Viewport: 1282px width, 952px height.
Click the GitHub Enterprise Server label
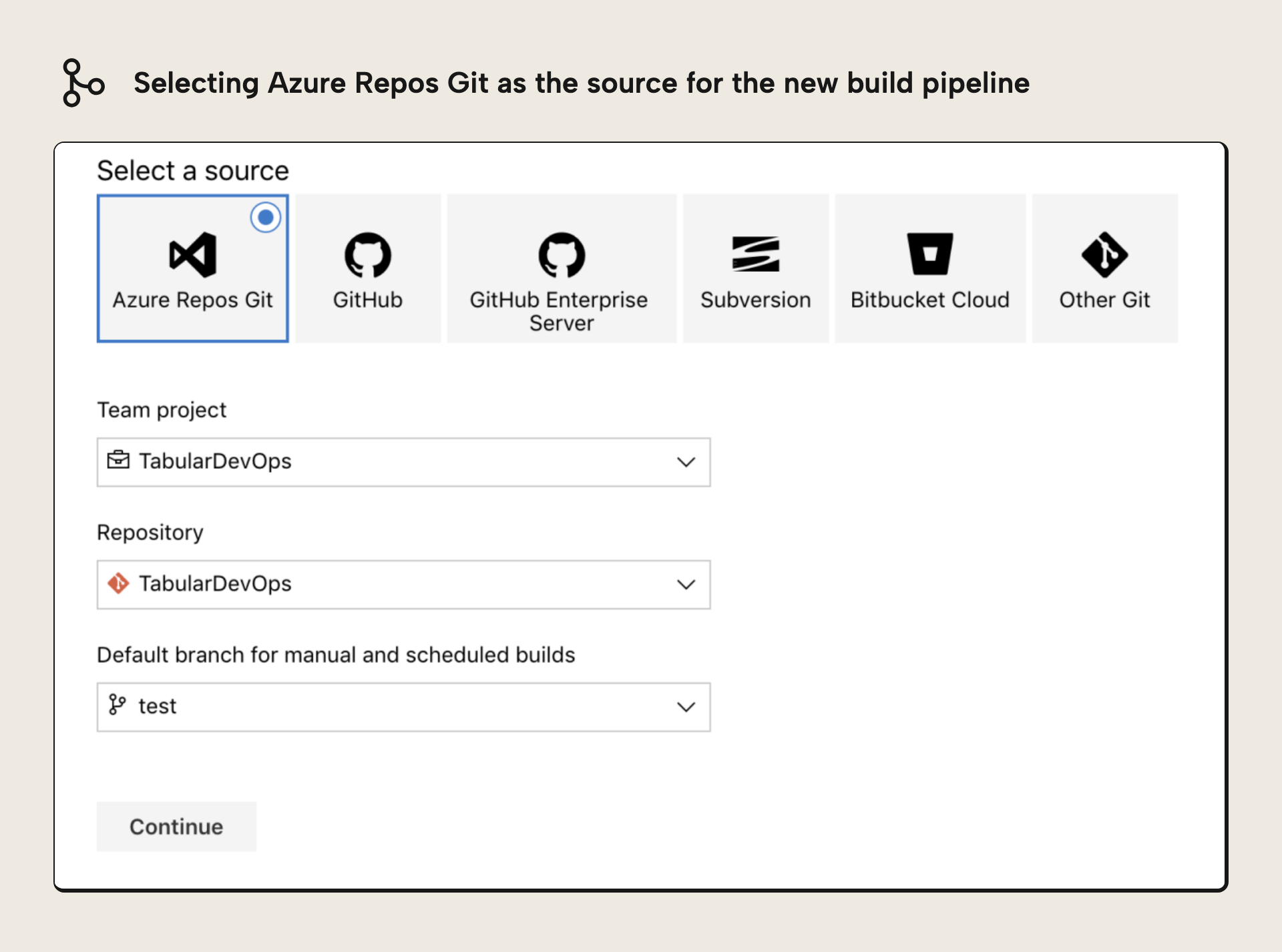559,311
